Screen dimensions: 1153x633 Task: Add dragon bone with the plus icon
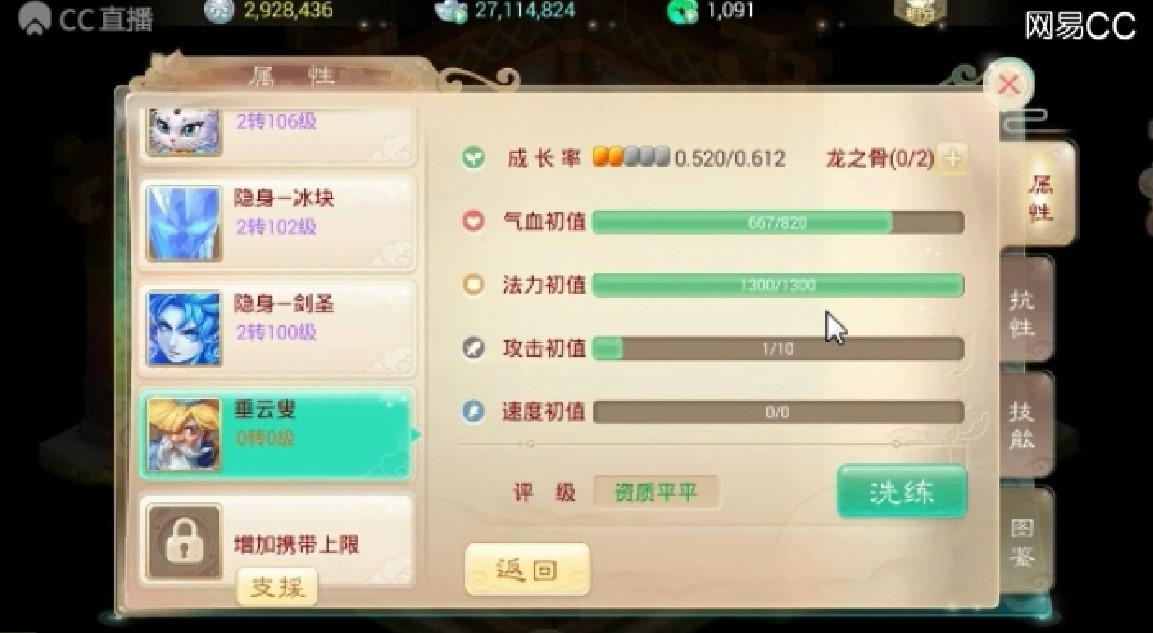click(x=952, y=158)
